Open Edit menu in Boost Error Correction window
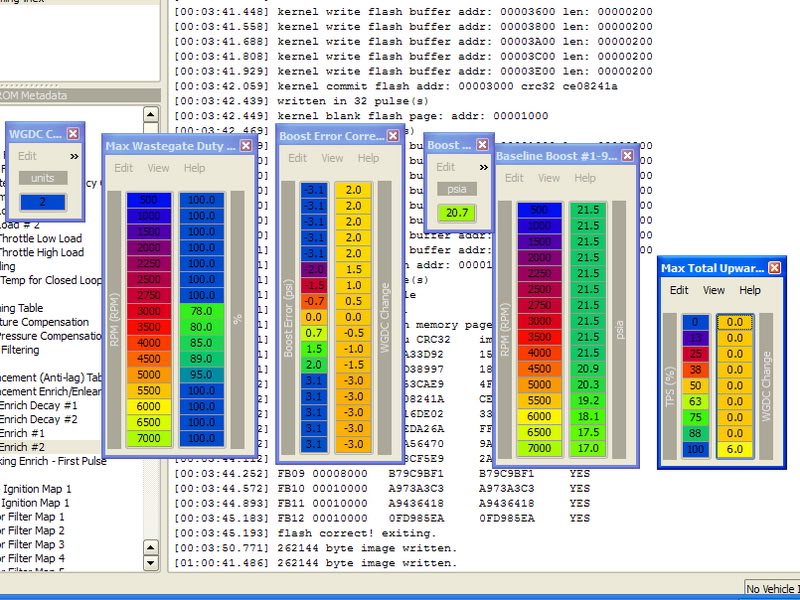 tap(297, 158)
